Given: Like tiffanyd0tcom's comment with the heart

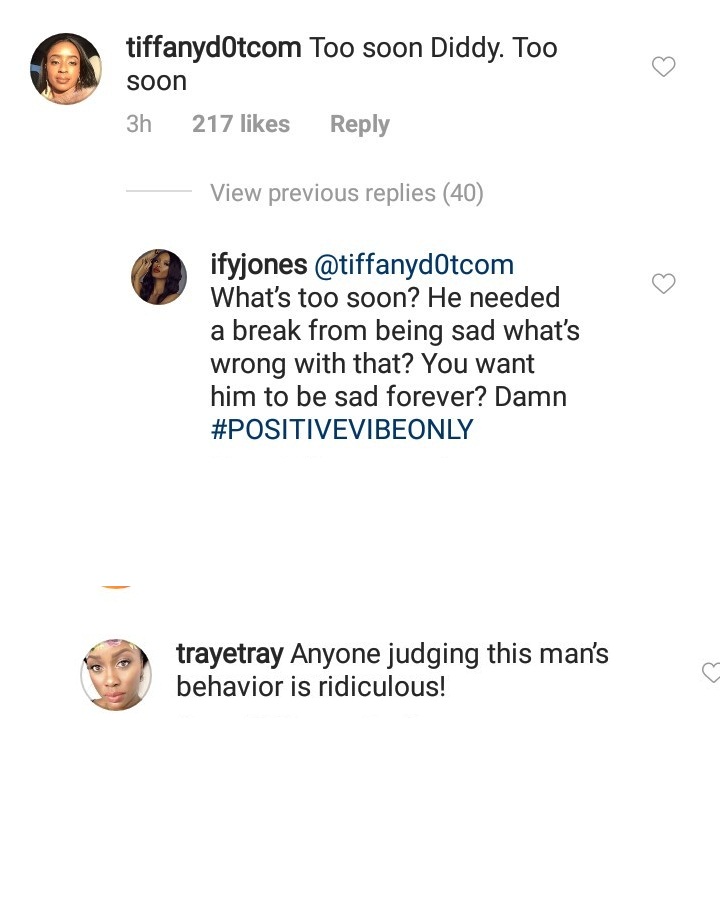Looking at the screenshot, I should [x=663, y=67].
